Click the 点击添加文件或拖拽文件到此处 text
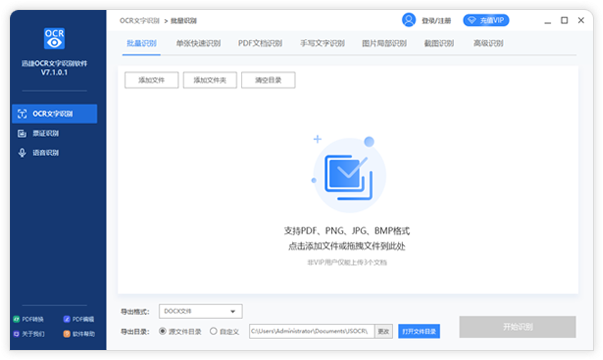This screenshot has width=603, height=360. tap(347, 246)
